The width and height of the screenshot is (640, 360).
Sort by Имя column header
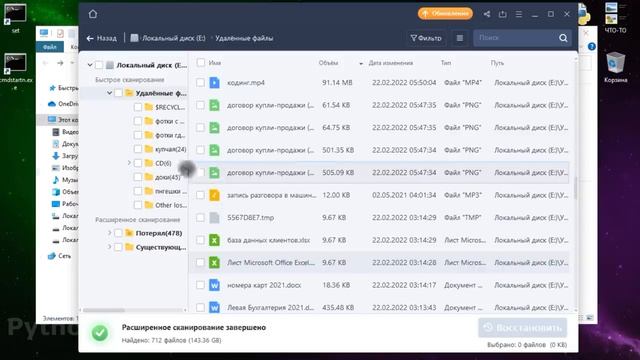[215, 63]
